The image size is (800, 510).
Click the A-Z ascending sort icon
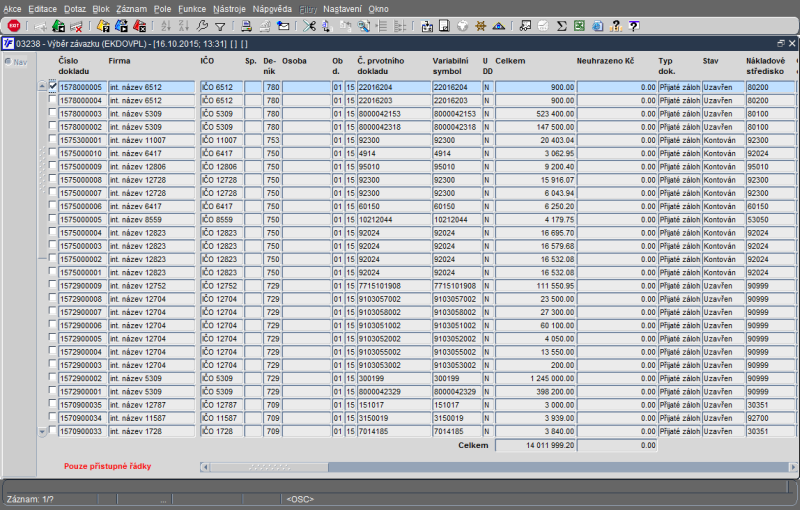[x=166, y=26]
